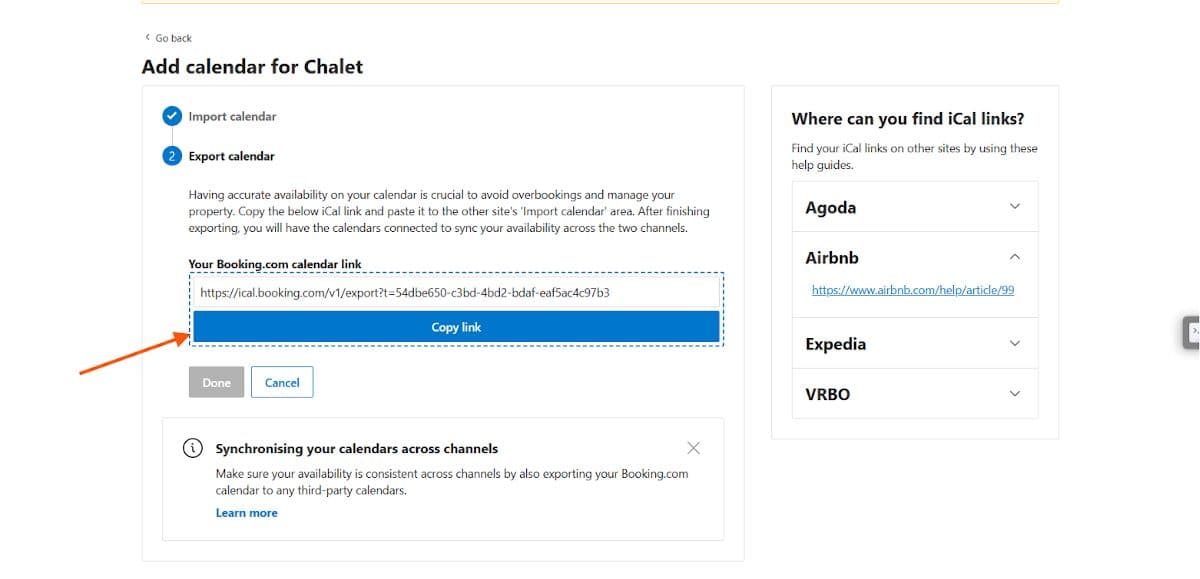Image resolution: width=1200 pixels, height=579 pixels.
Task: Select the Export calendar step label
Action: click(x=231, y=156)
